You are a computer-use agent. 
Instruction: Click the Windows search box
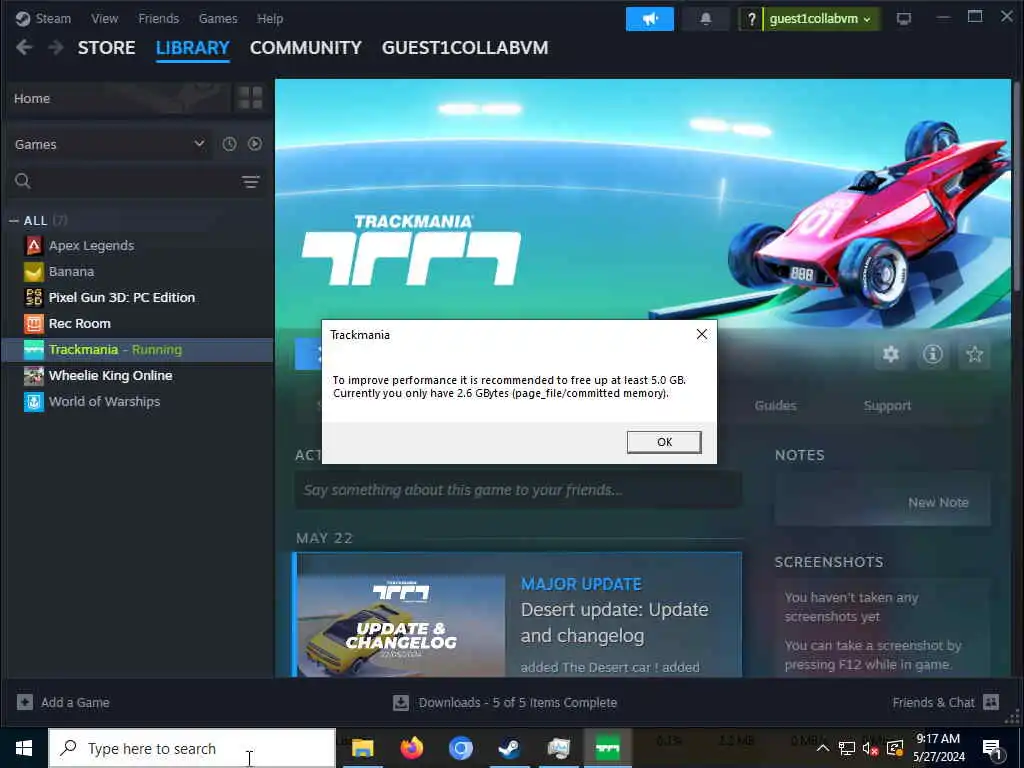[192, 748]
